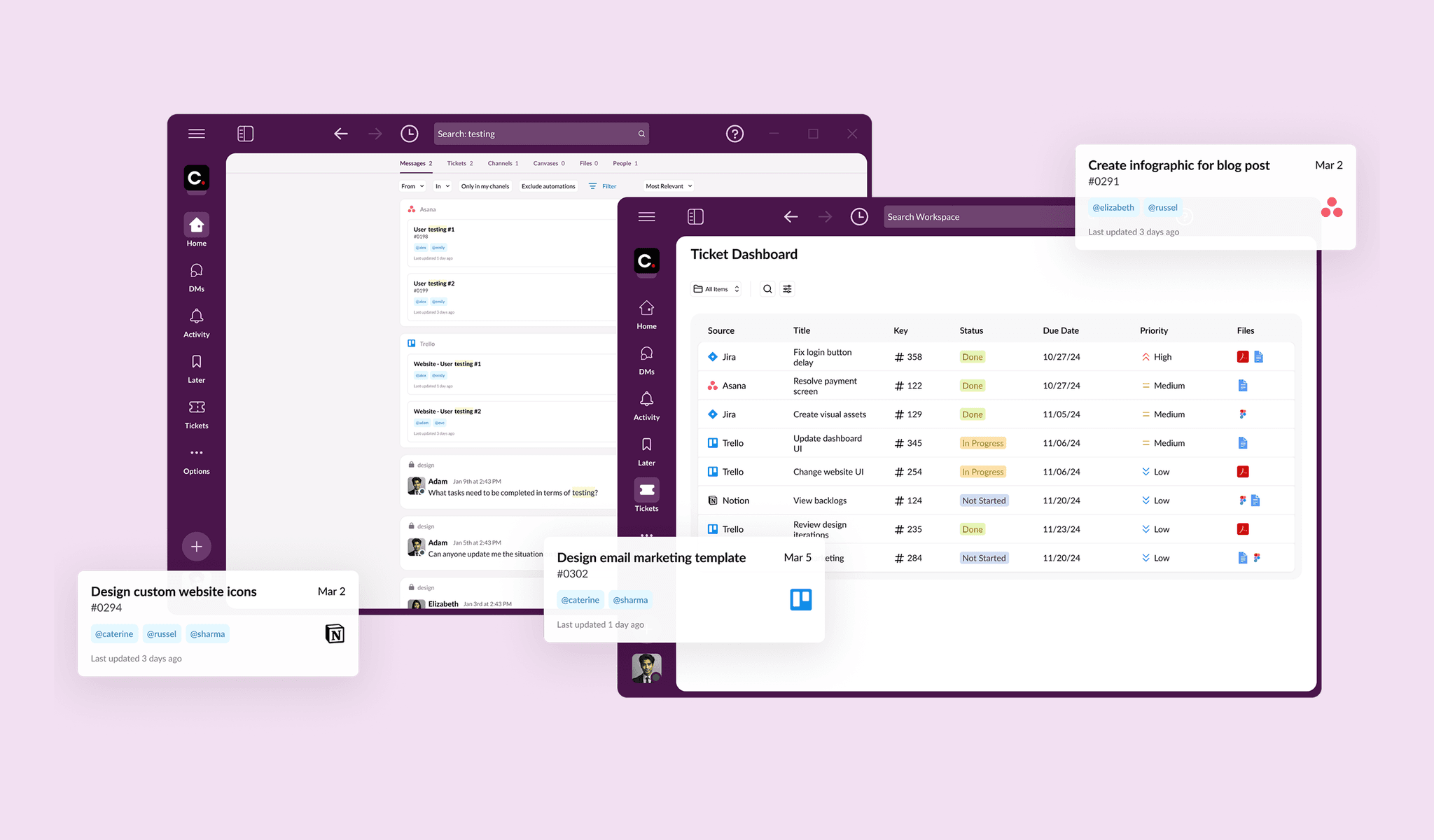Click the help question mark icon
The image size is (1434, 840).
pyautogui.click(x=735, y=134)
